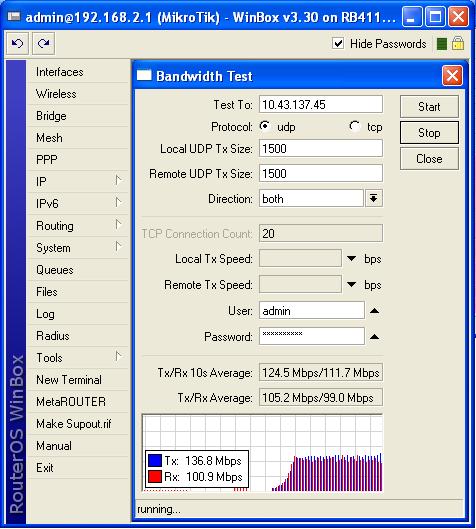Click the green CPU load indicator
Image resolution: width=476 pixels, height=529 pixels.
tap(442, 44)
